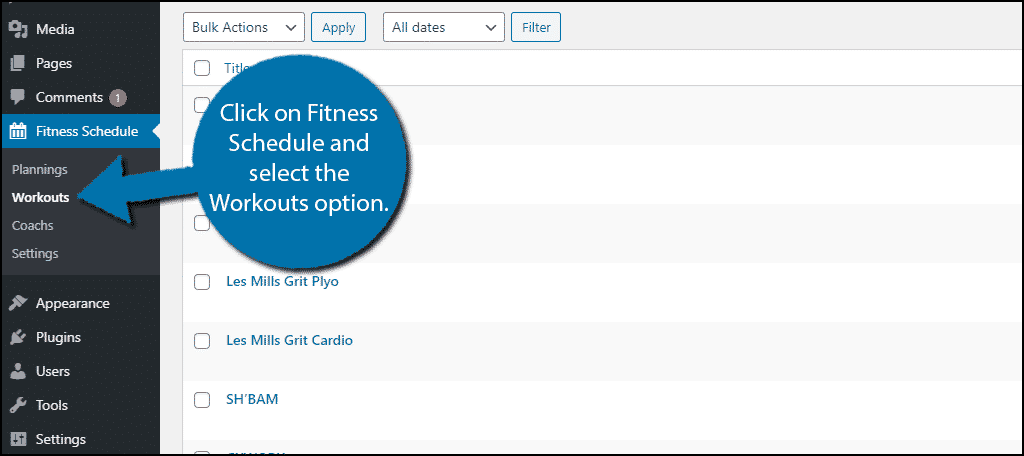The image size is (1024, 456).
Task: Go to the Coachs submenu item
Action: 33,225
